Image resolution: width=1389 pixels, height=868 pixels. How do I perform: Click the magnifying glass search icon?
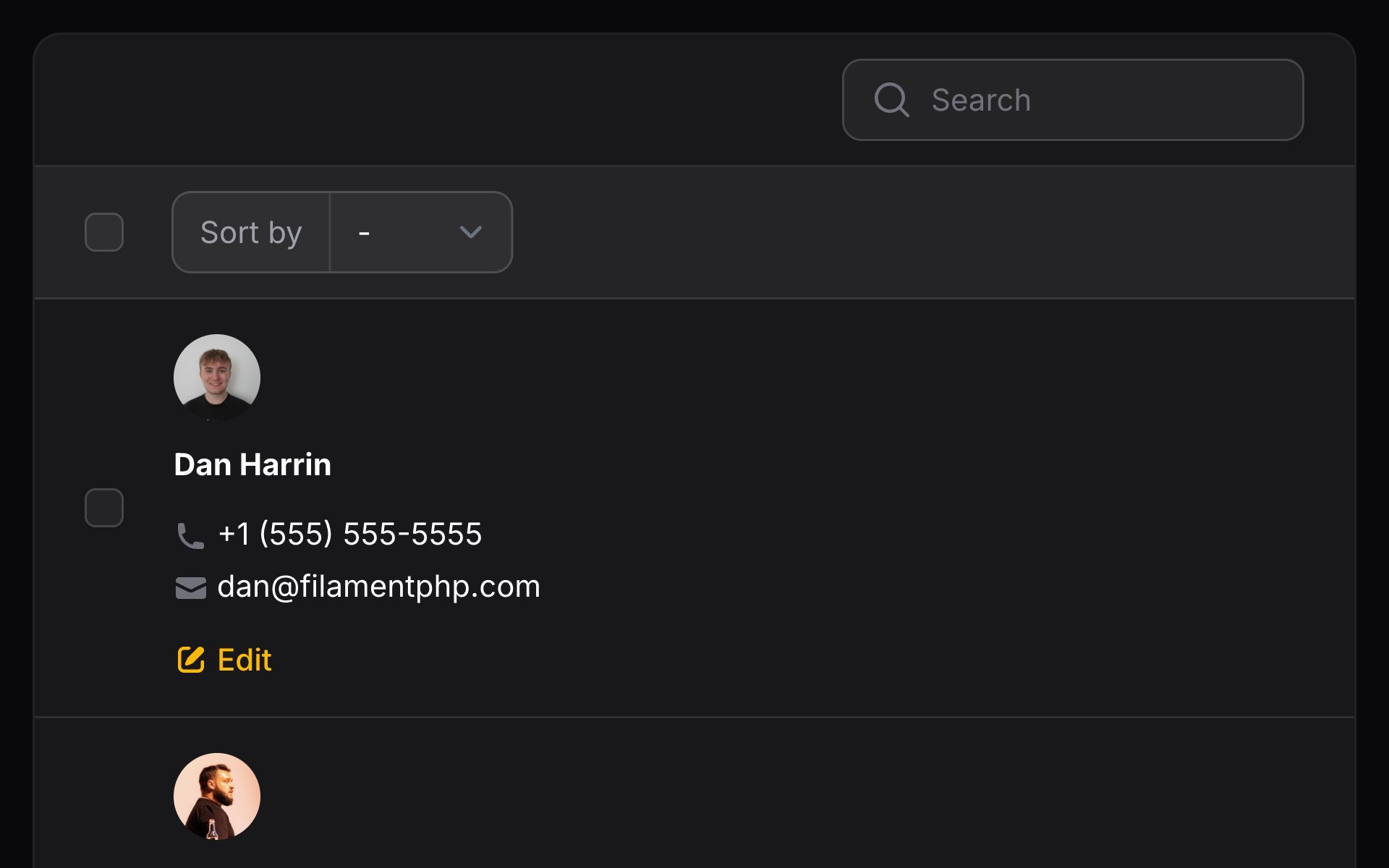[891, 100]
